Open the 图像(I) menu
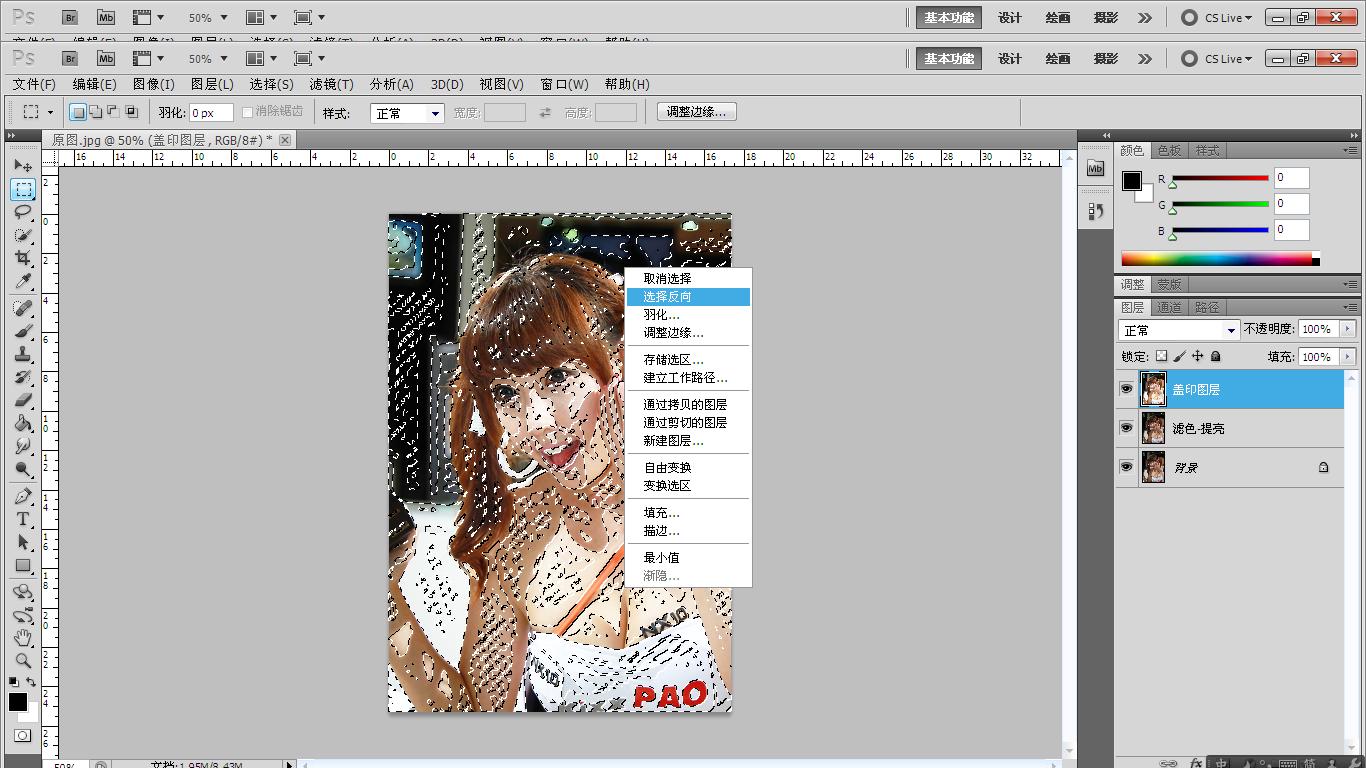 pos(153,84)
